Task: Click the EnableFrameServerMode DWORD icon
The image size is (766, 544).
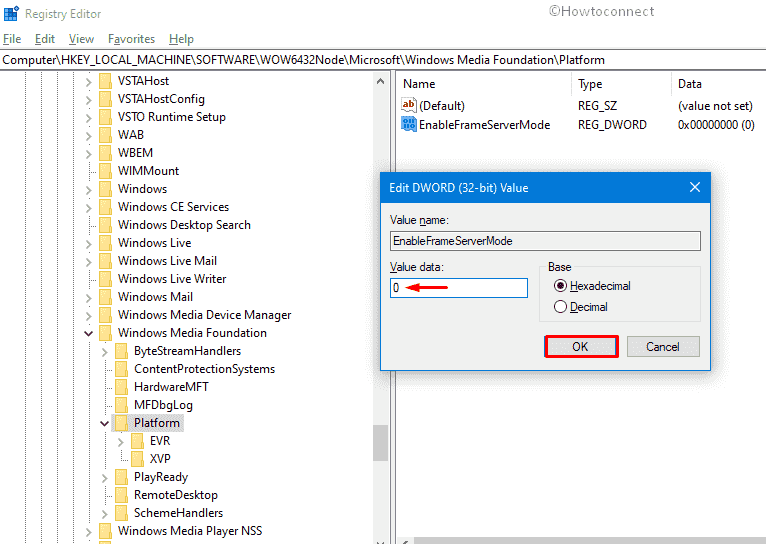Action: click(x=408, y=124)
